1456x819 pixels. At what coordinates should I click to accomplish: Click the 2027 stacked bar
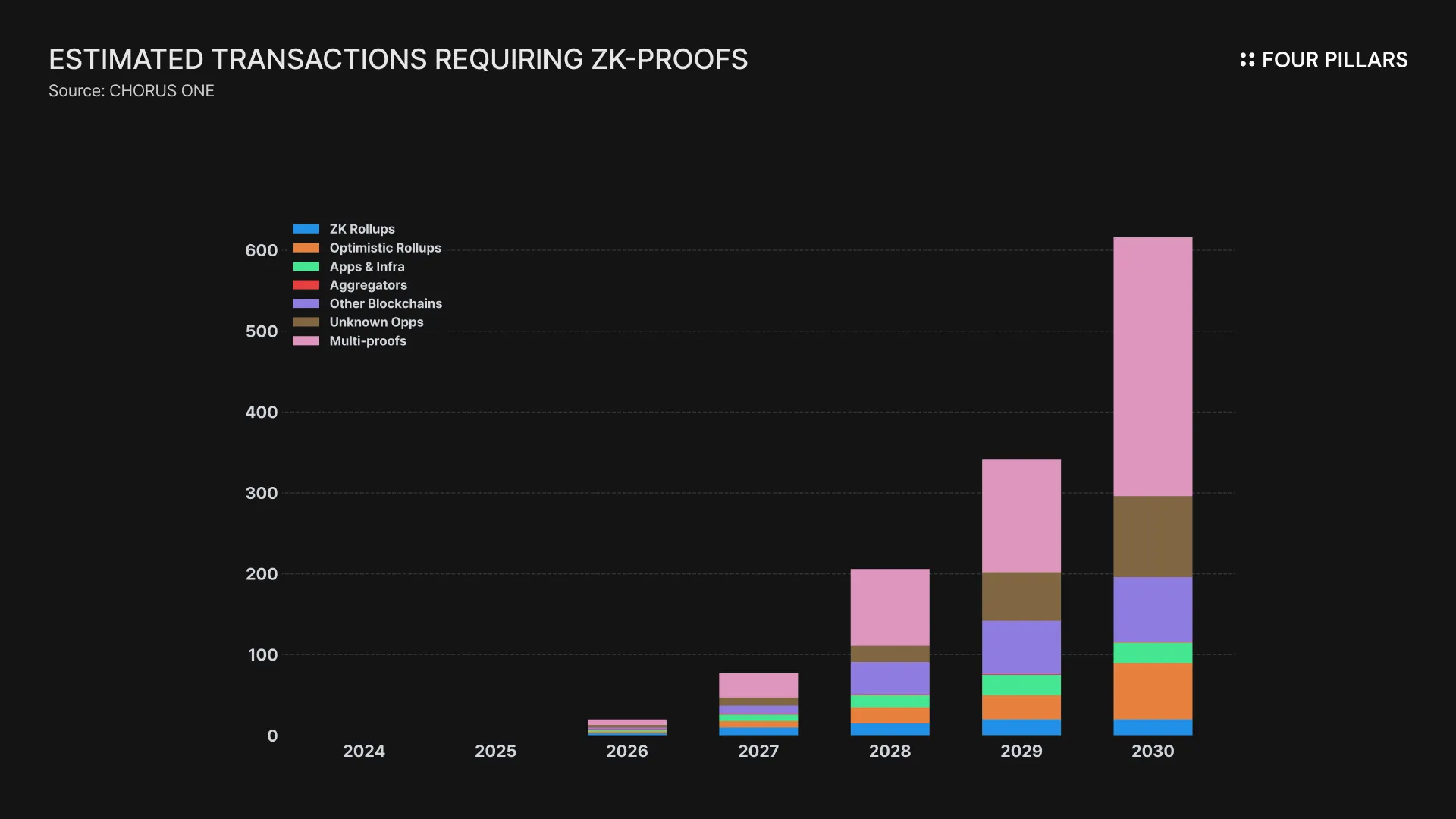click(758, 704)
